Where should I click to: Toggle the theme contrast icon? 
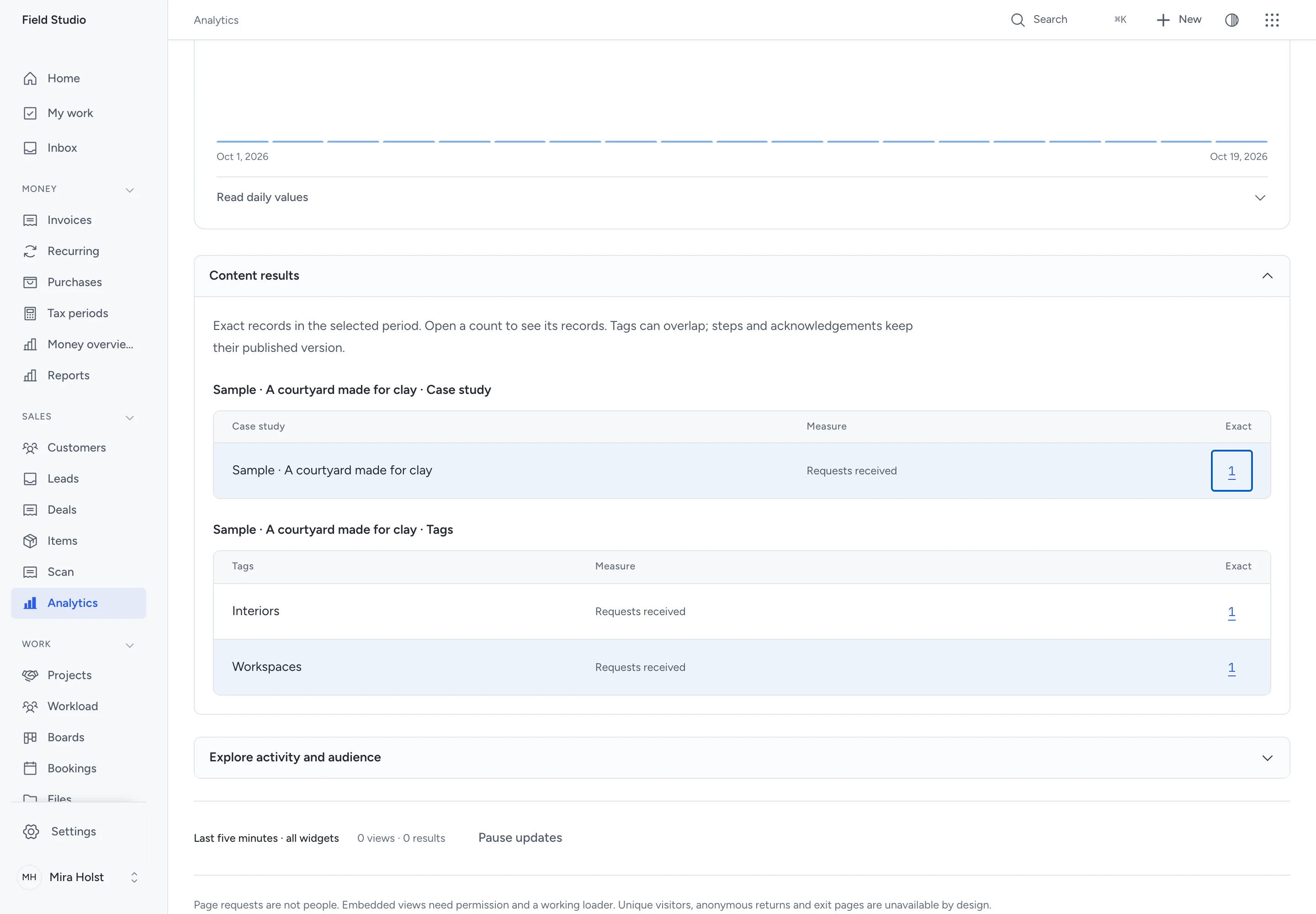[1232, 20]
